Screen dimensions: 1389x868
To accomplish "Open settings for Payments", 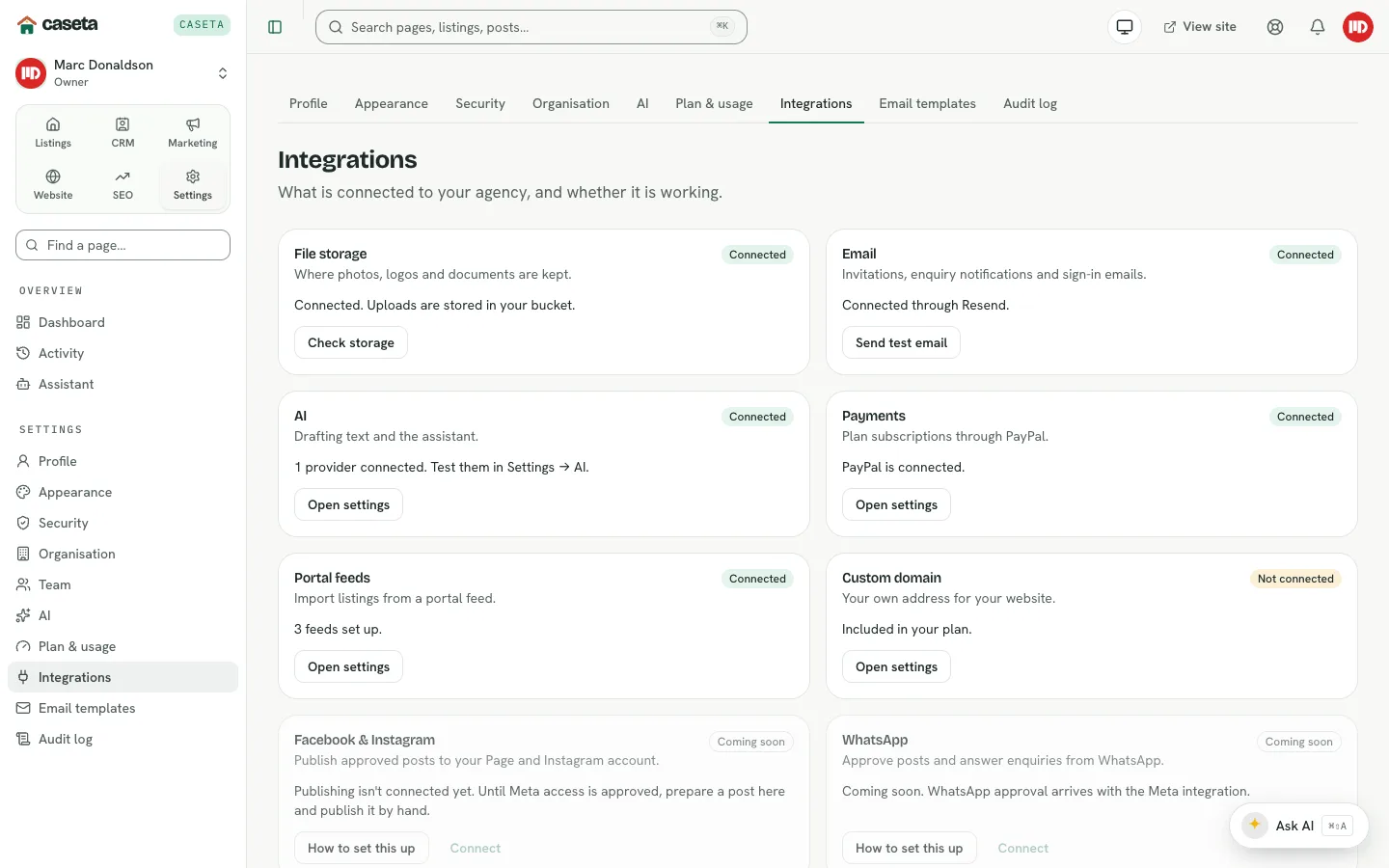I will (896, 504).
